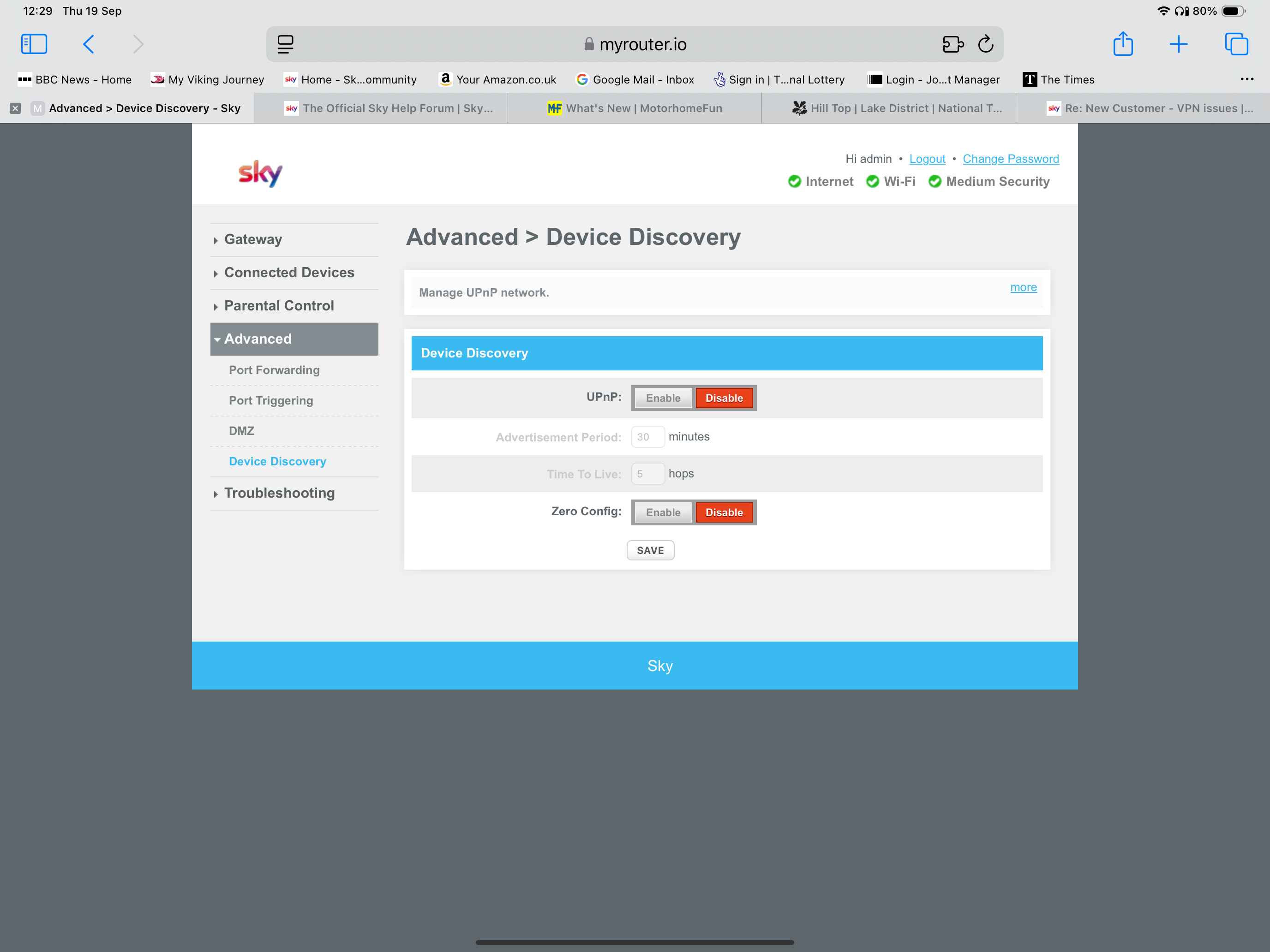Select Disable for UPnP

pos(725,398)
